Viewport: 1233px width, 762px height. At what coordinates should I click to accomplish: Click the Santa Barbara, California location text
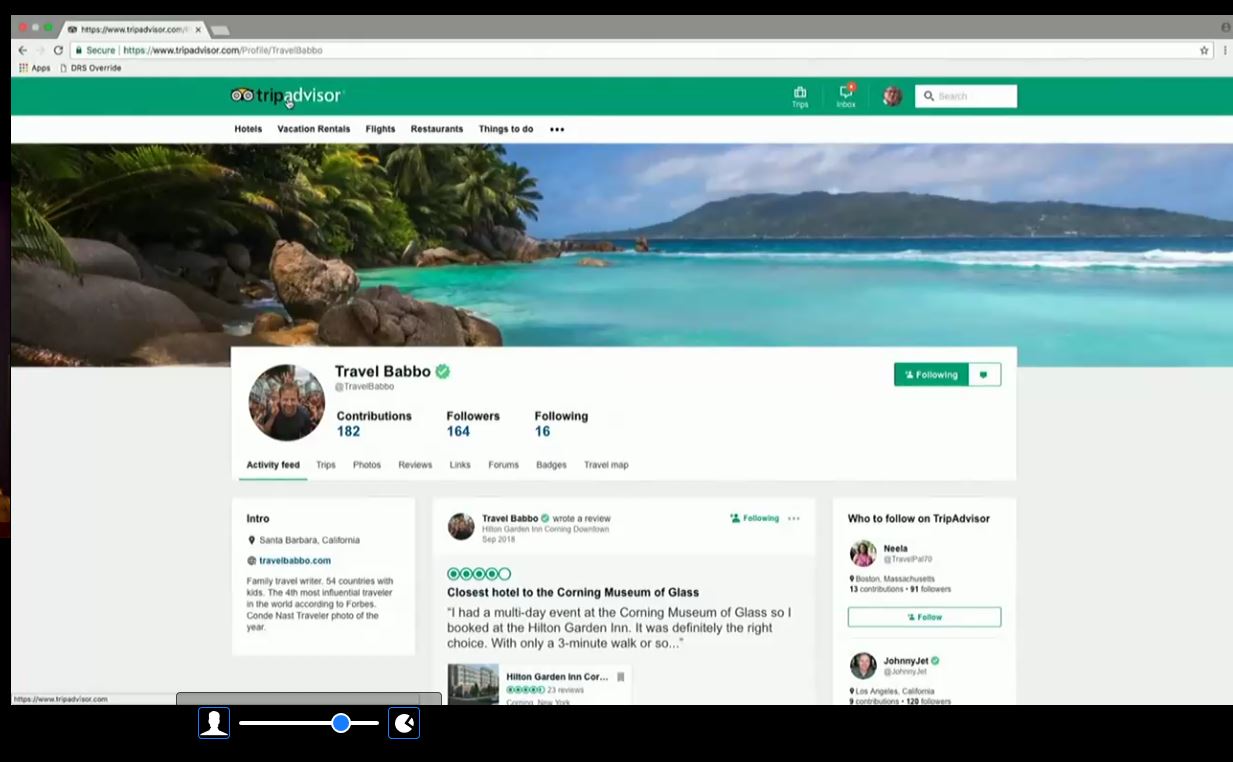point(309,540)
